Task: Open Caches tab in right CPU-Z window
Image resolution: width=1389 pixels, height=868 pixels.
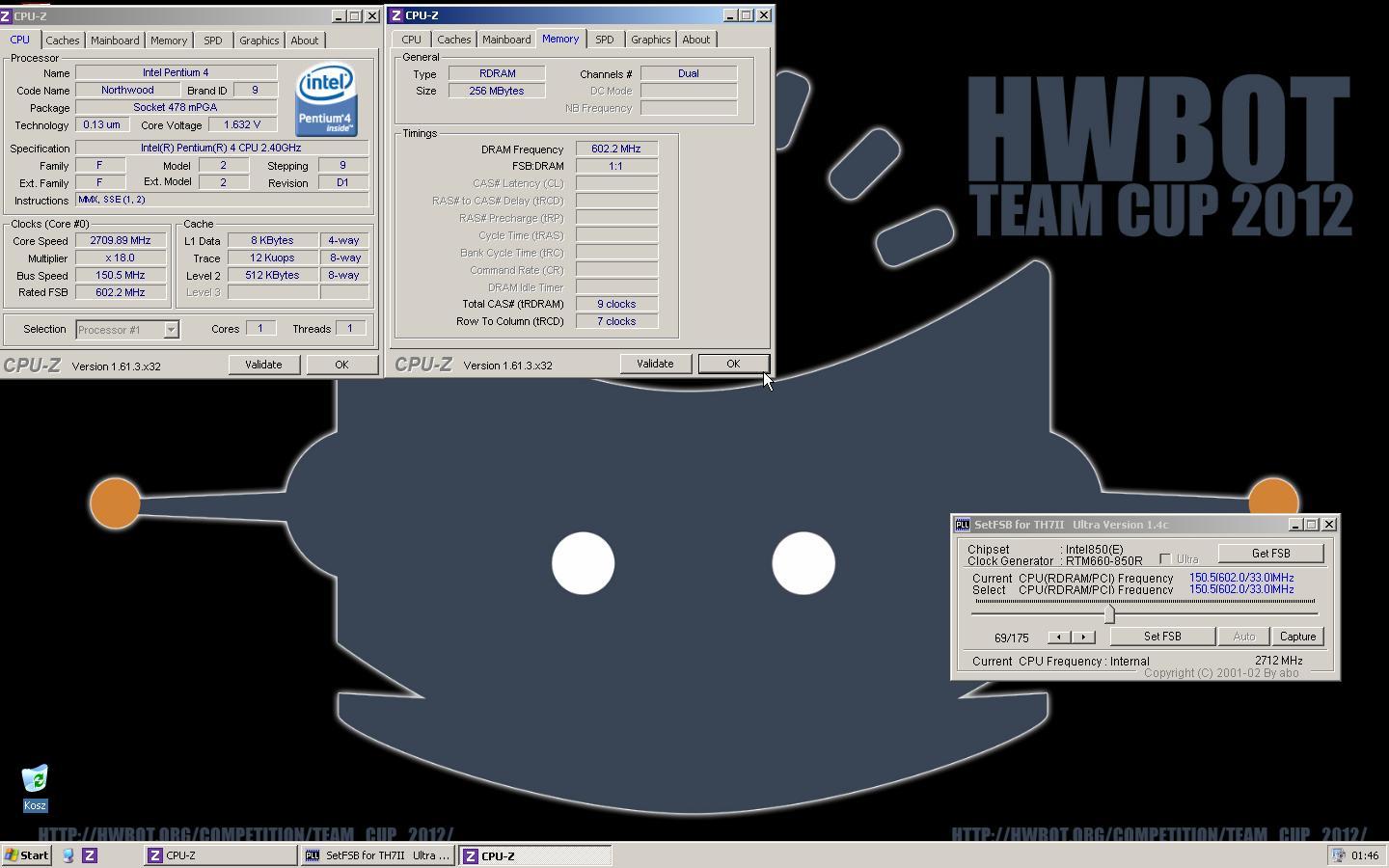Action: click(453, 40)
